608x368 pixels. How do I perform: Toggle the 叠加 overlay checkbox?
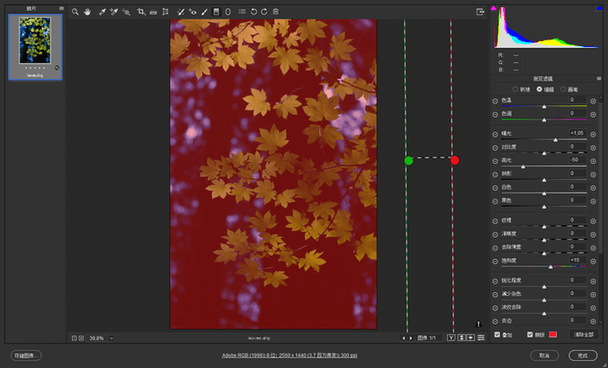click(497, 334)
